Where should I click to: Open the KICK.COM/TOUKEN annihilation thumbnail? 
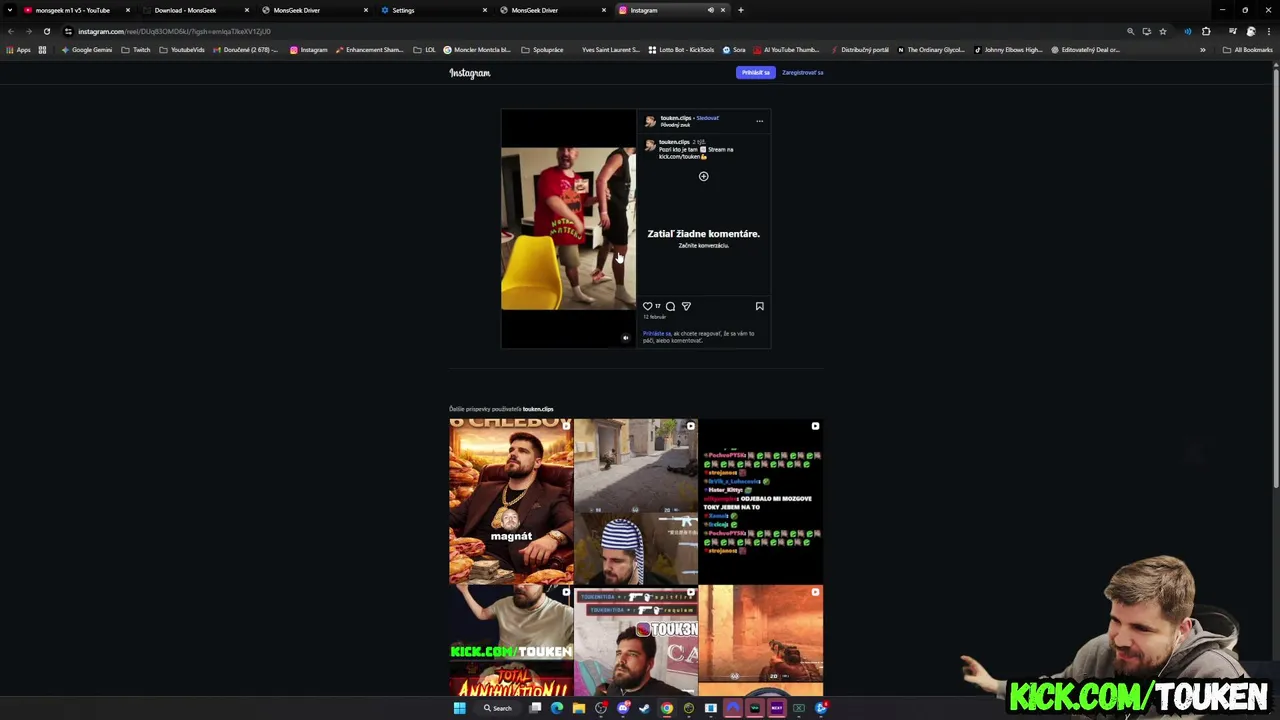511,641
